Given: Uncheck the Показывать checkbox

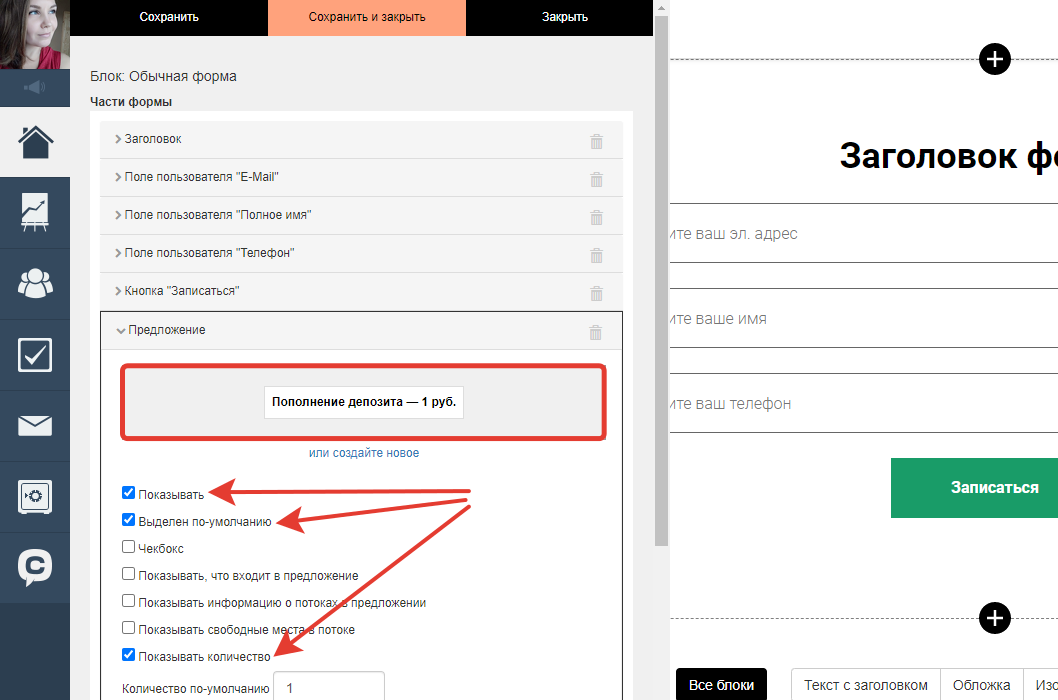Looking at the screenshot, I should [x=128, y=493].
